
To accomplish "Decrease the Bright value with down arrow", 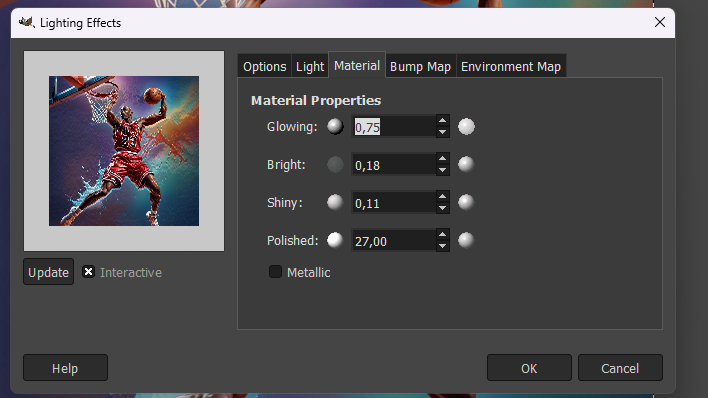I will pyautogui.click(x=442, y=170).
